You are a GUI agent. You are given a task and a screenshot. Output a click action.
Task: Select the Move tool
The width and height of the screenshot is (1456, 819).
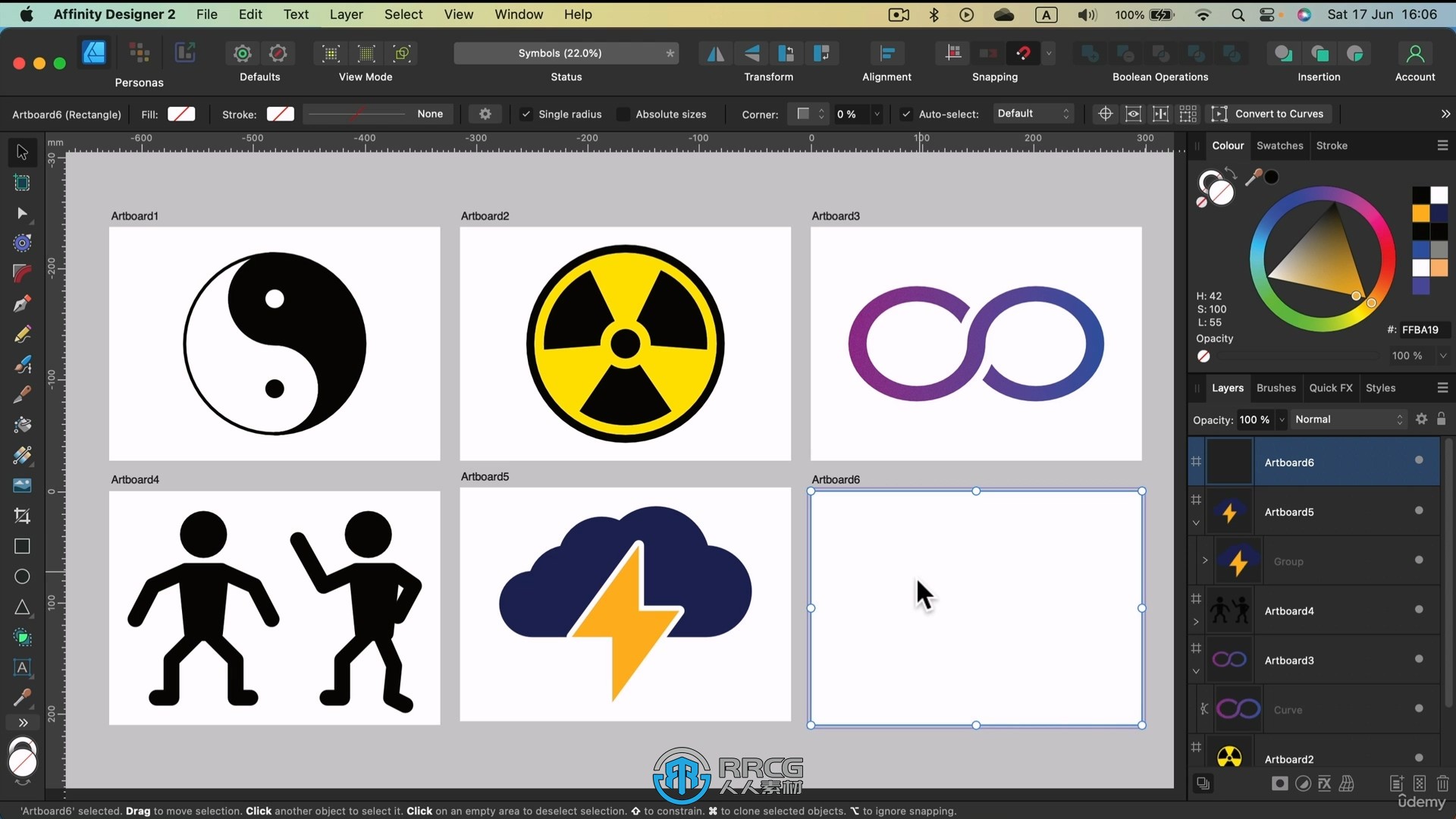(x=22, y=152)
